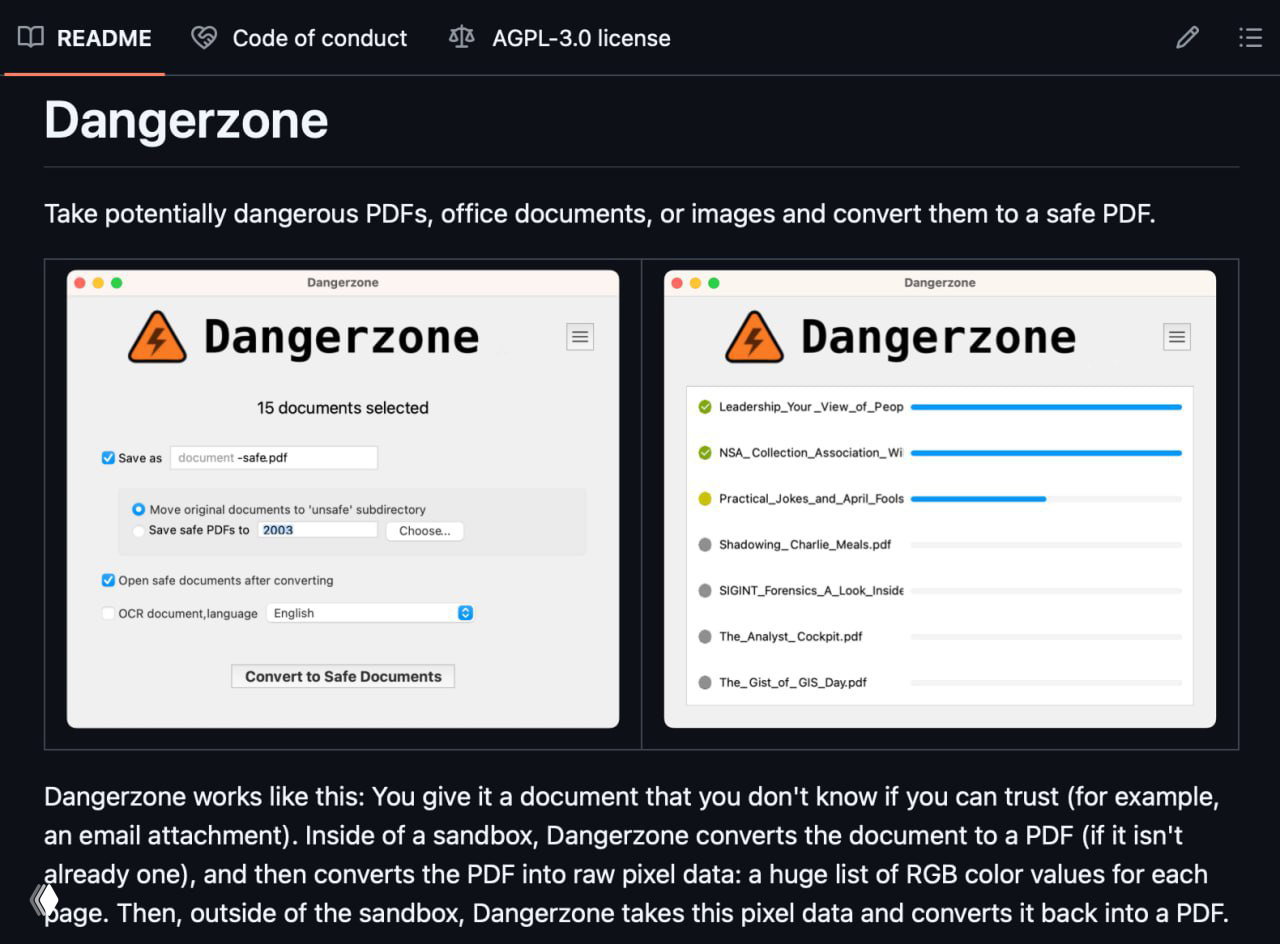Click the Choose... folder button
The height and width of the screenshot is (944, 1280).
424,531
